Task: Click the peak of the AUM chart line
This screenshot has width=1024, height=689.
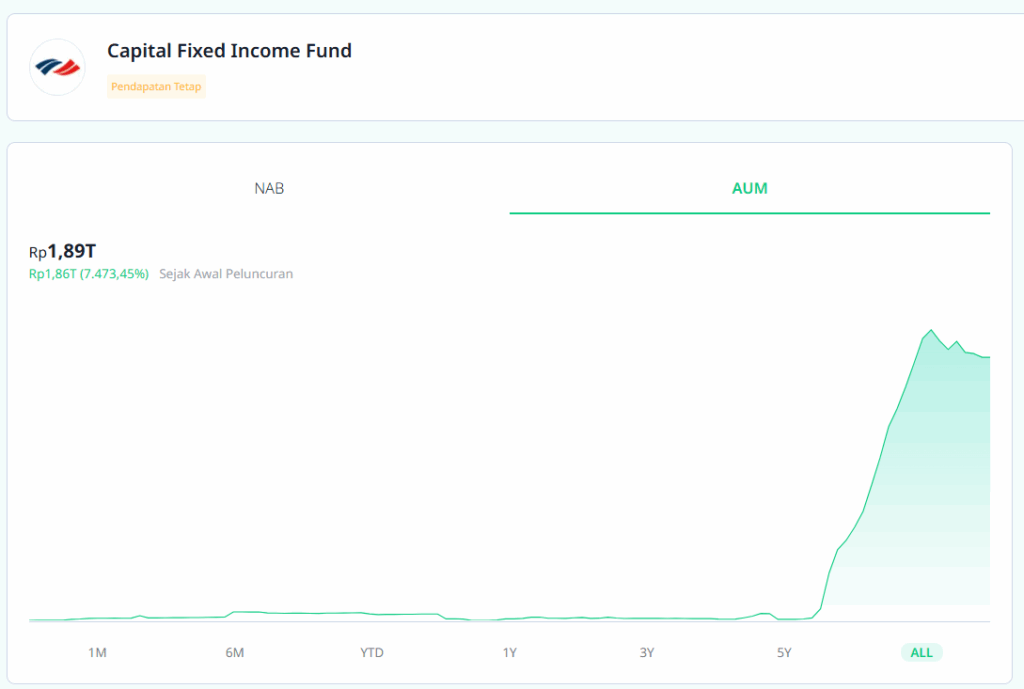Action: coord(931,330)
